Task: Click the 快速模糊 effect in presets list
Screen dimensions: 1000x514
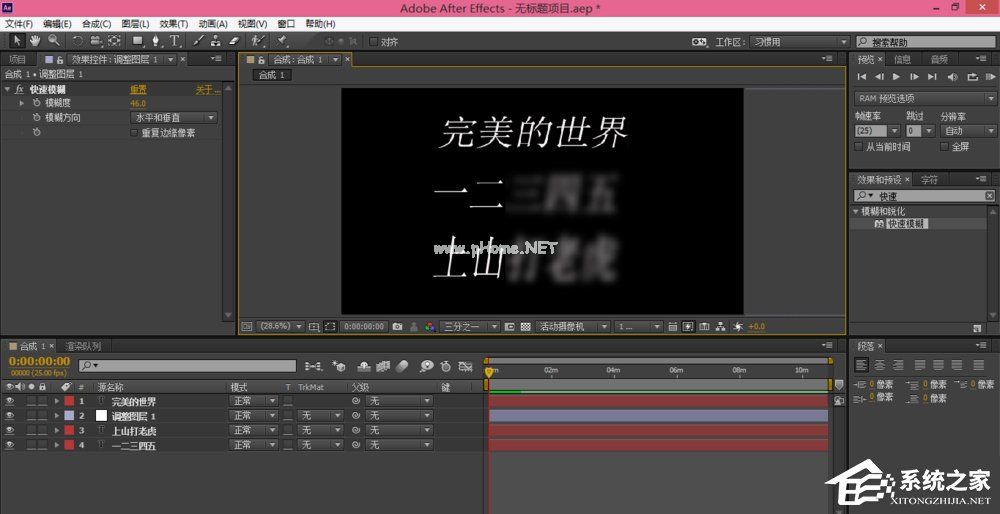Action: [x=907, y=224]
